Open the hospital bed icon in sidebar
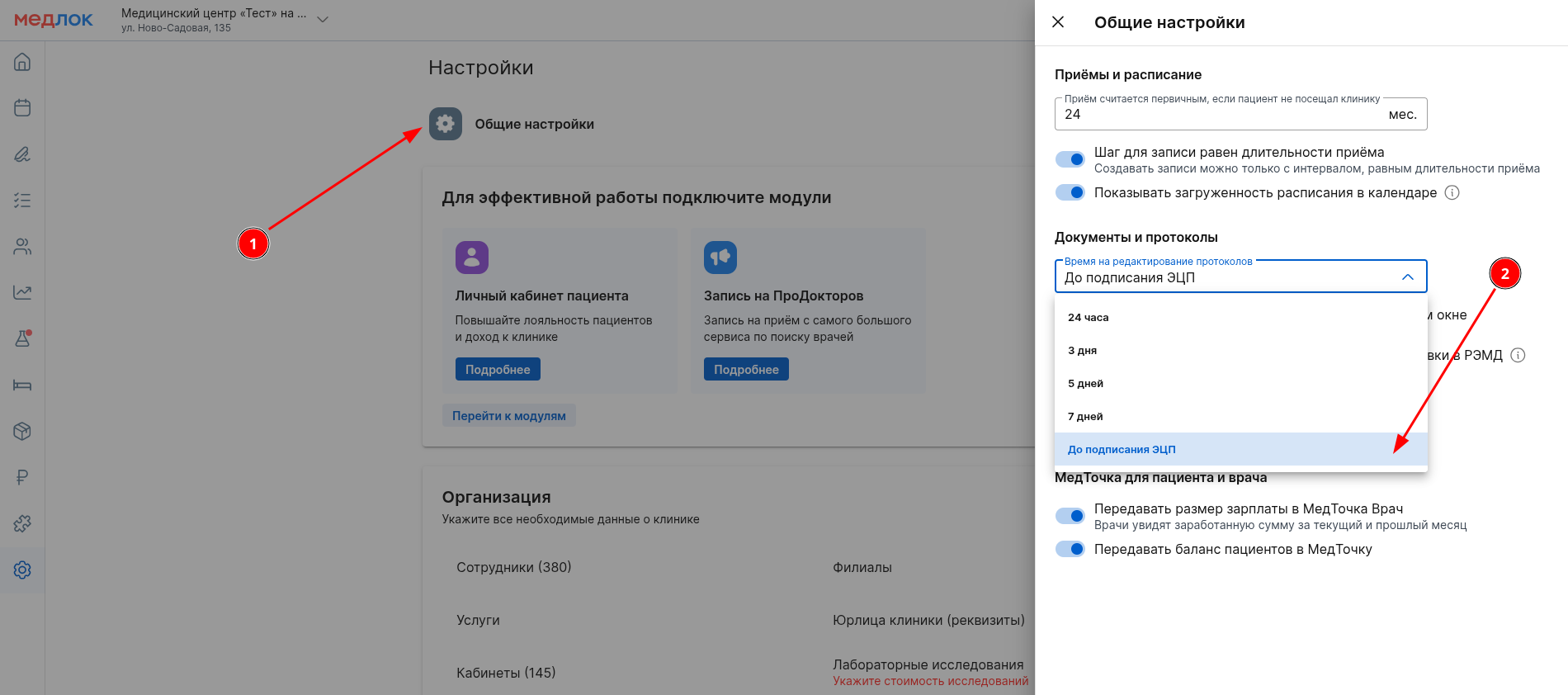 tap(22, 385)
